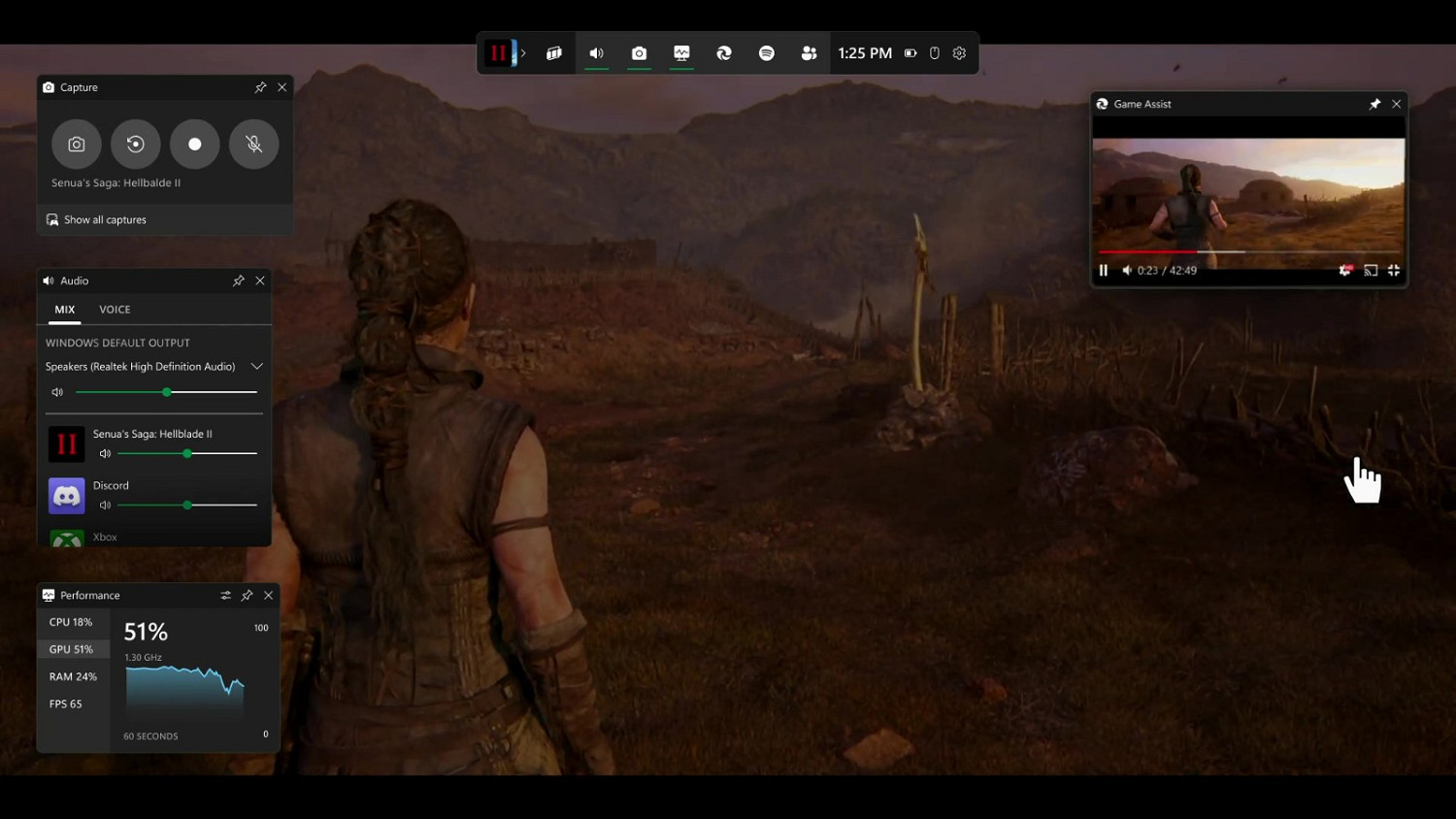This screenshot has height=819, width=1456.
Task: Click the Senua's Saga volume slider
Action: click(x=187, y=454)
